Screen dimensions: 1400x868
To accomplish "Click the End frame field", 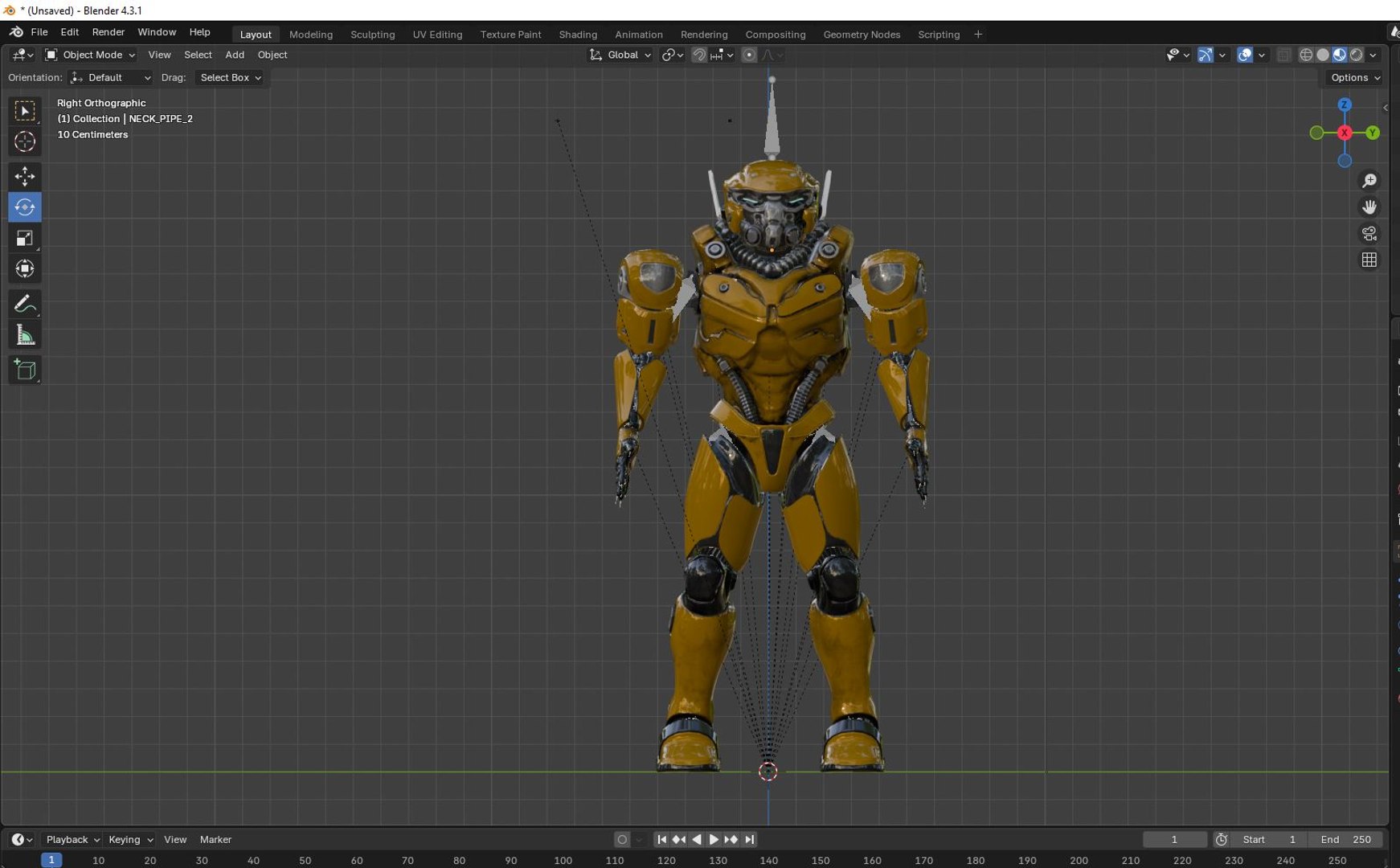I will tap(1346, 839).
